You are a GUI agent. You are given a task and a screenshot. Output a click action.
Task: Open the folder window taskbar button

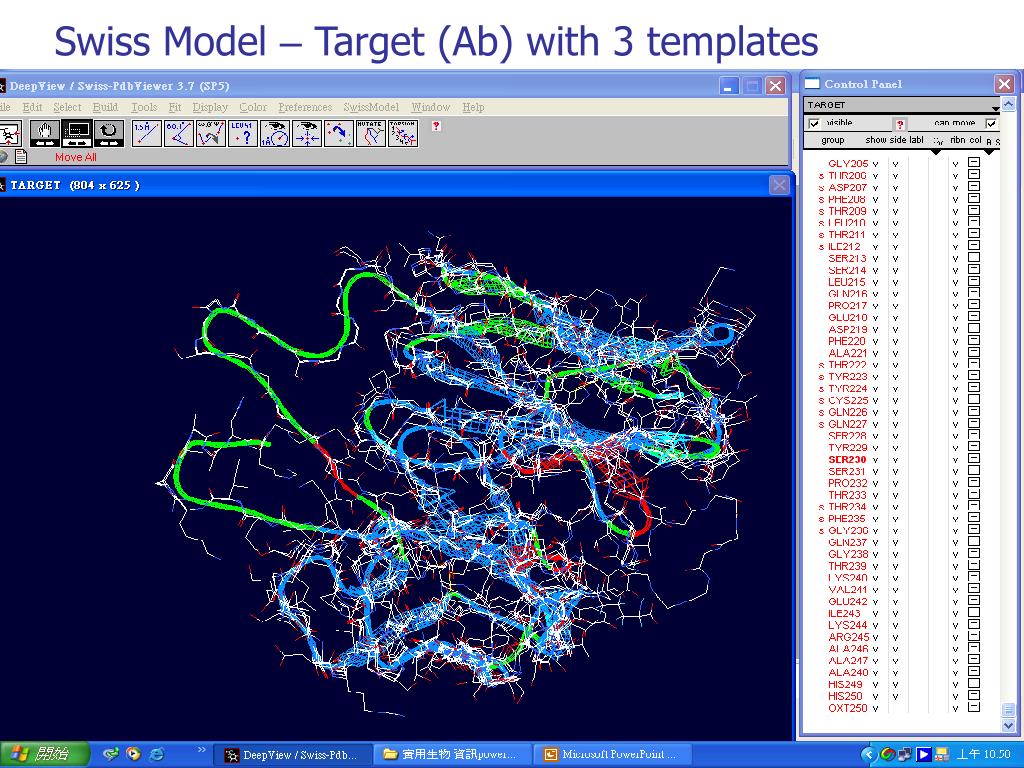[453, 755]
